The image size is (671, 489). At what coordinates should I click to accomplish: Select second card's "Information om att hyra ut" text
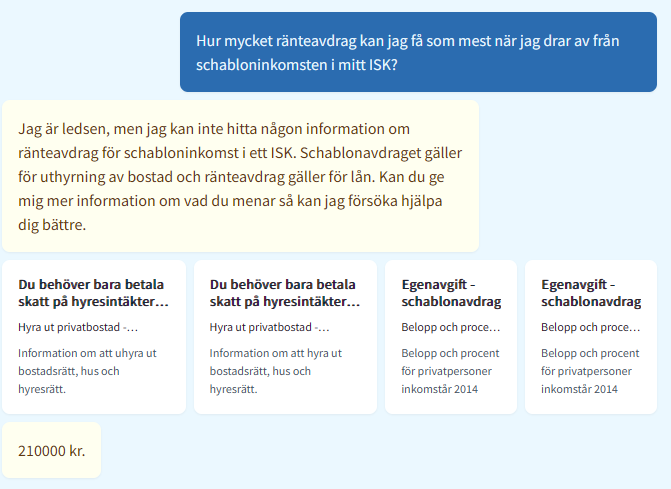pos(278,353)
